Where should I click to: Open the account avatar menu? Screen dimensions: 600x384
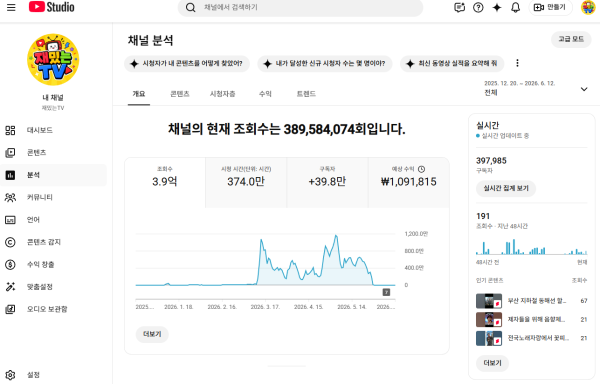click(588, 7)
